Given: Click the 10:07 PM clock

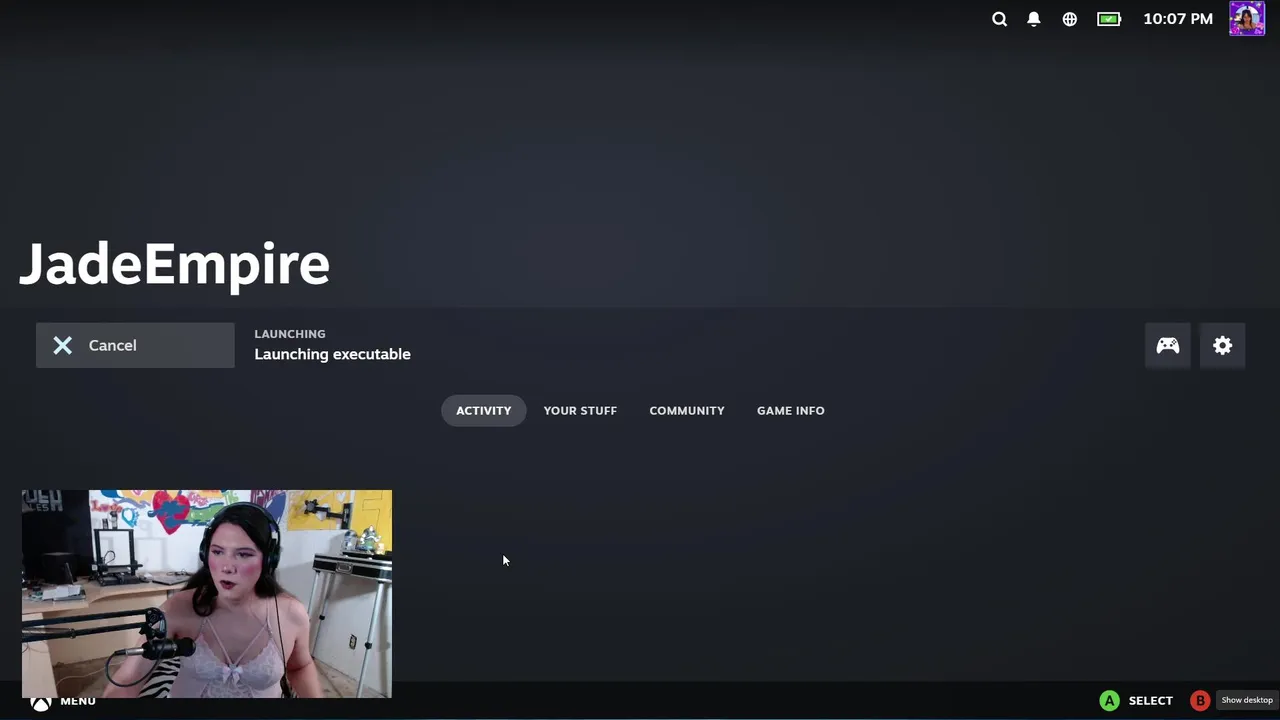Looking at the screenshot, I should (x=1178, y=19).
